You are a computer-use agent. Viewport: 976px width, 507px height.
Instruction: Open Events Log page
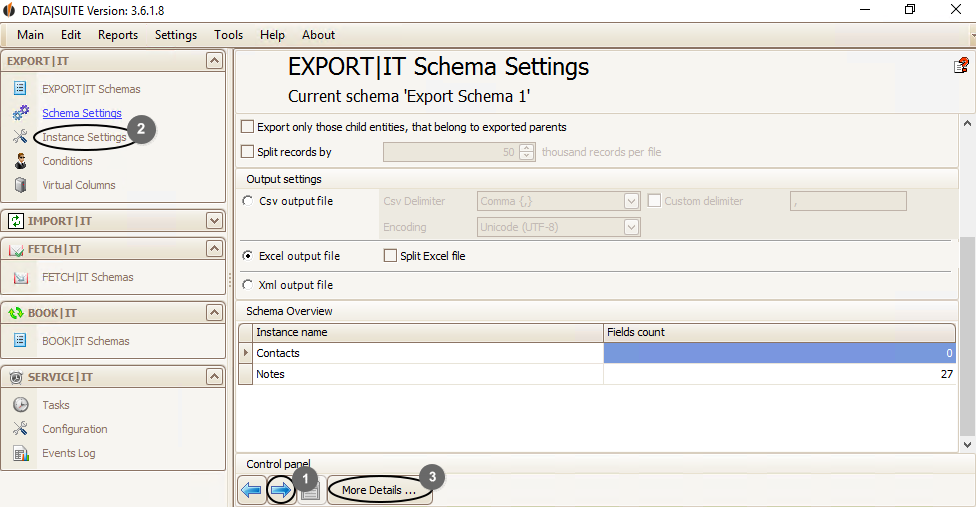pyautogui.click(x=69, y=454)
